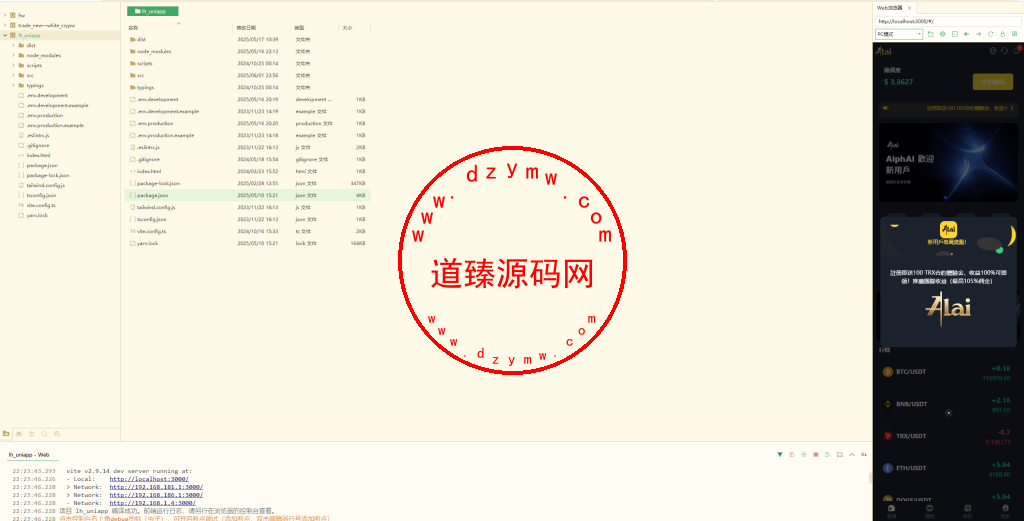
Task: Select vite.config.ts in the file list
Action: point(248,231)
